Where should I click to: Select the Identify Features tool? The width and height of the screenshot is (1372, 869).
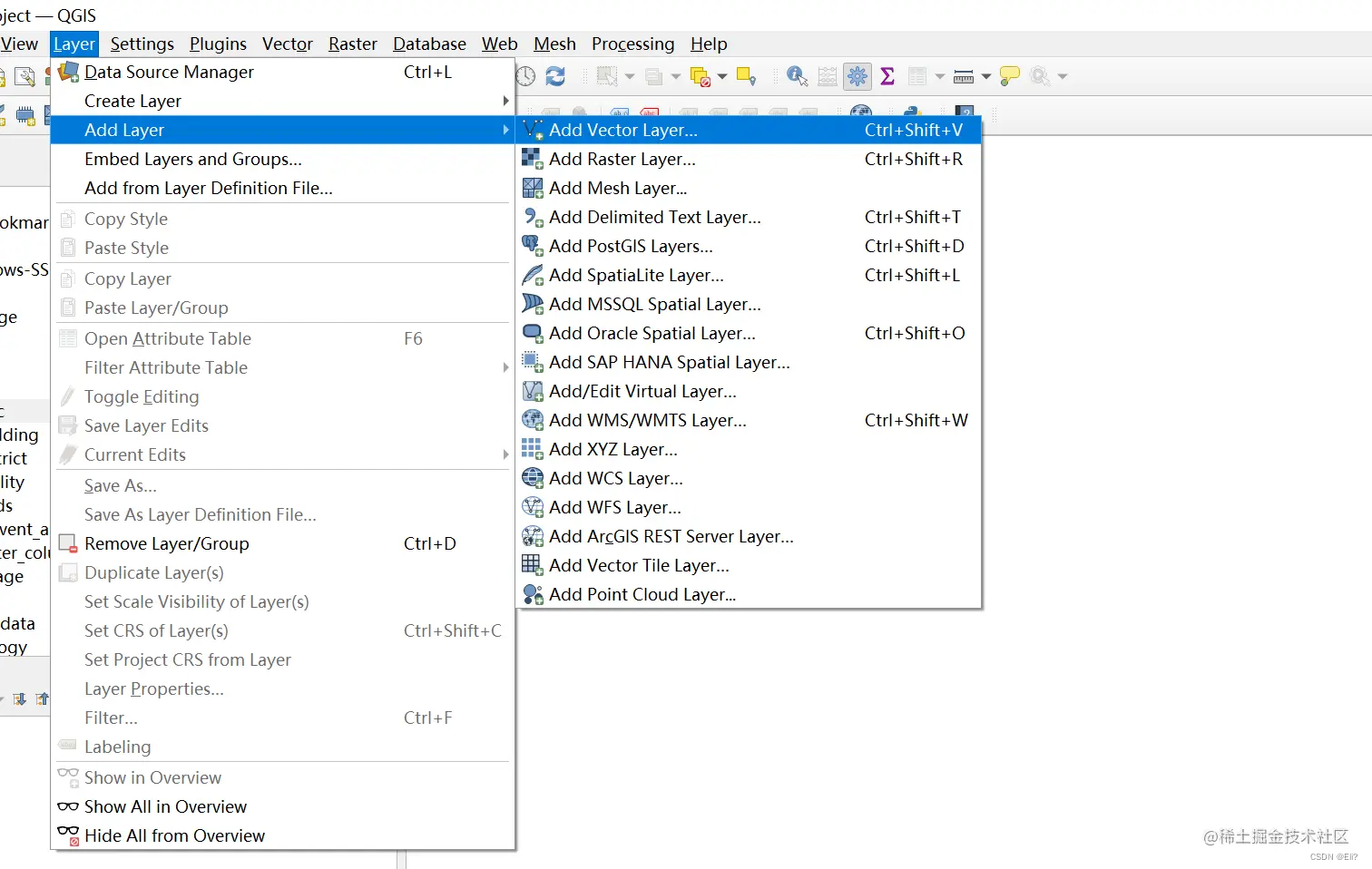pos(797,77)
